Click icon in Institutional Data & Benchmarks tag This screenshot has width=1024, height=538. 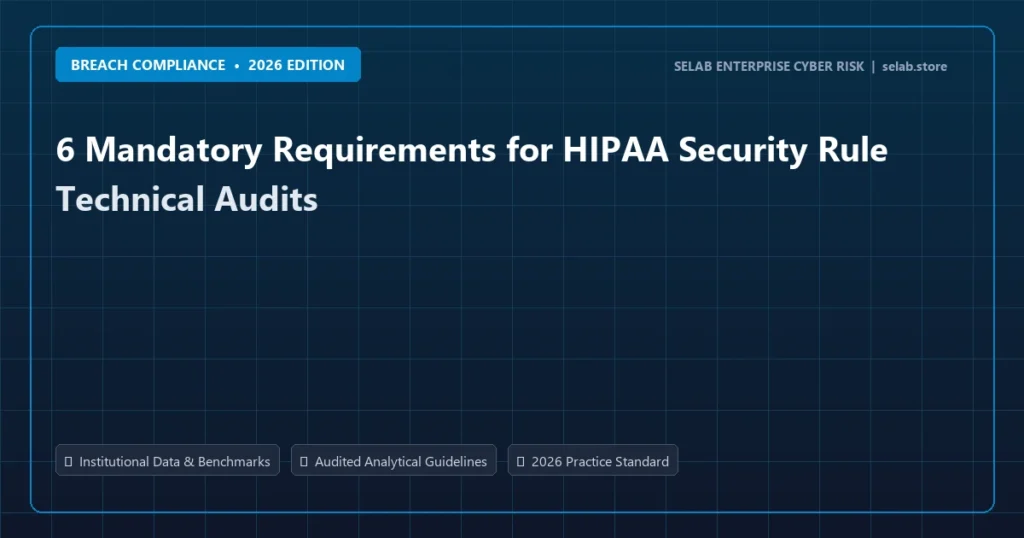click(x=69, y=462)
